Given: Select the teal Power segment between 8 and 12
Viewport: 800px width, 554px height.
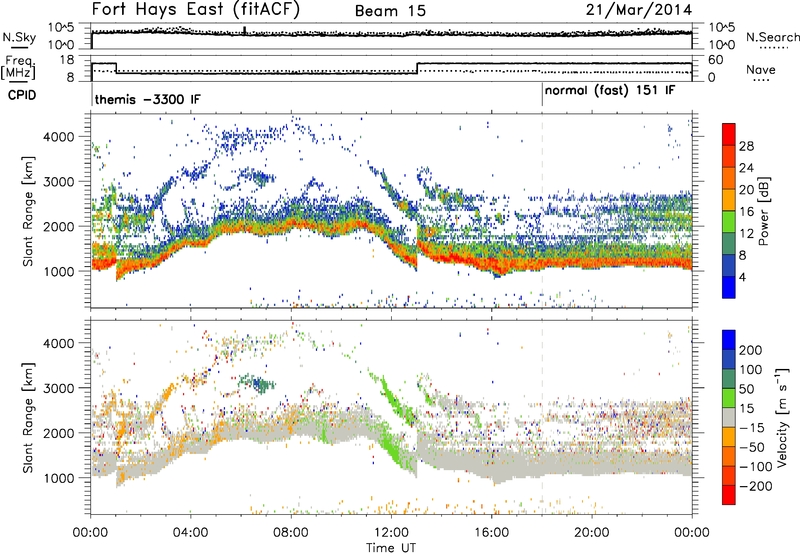Looking at the screenshot, I should click(x=729, y=243).
